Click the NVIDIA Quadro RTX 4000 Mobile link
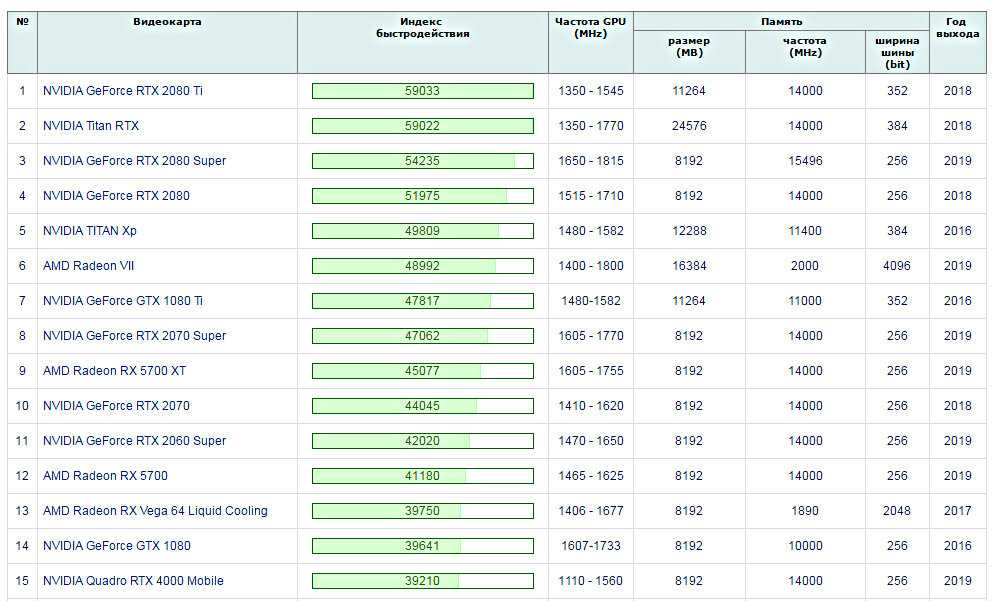The image size is (995, 601). [133, 581]
